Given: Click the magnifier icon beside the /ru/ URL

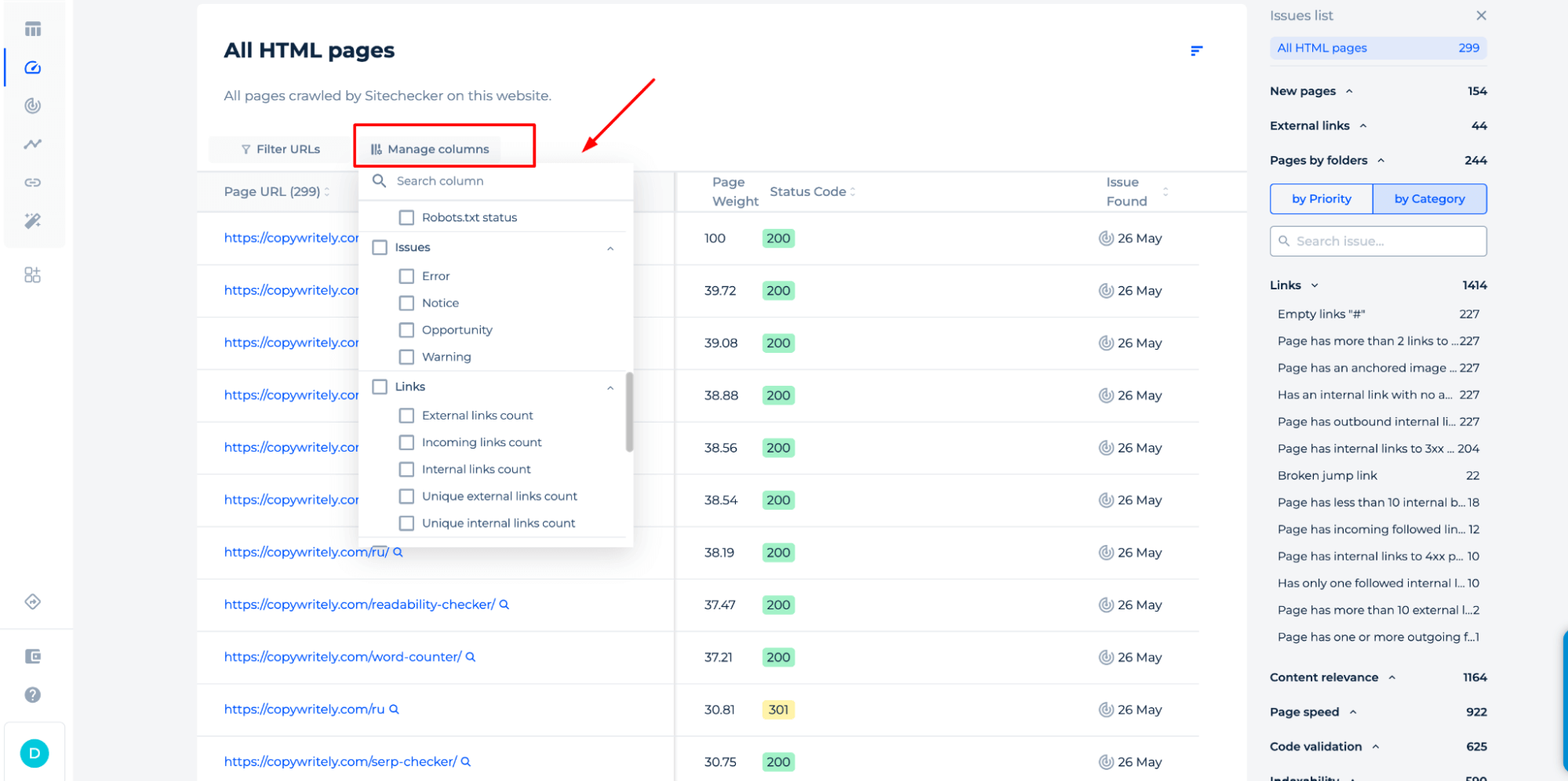Looking at the screenshot, I should click(x=398, y=552).
